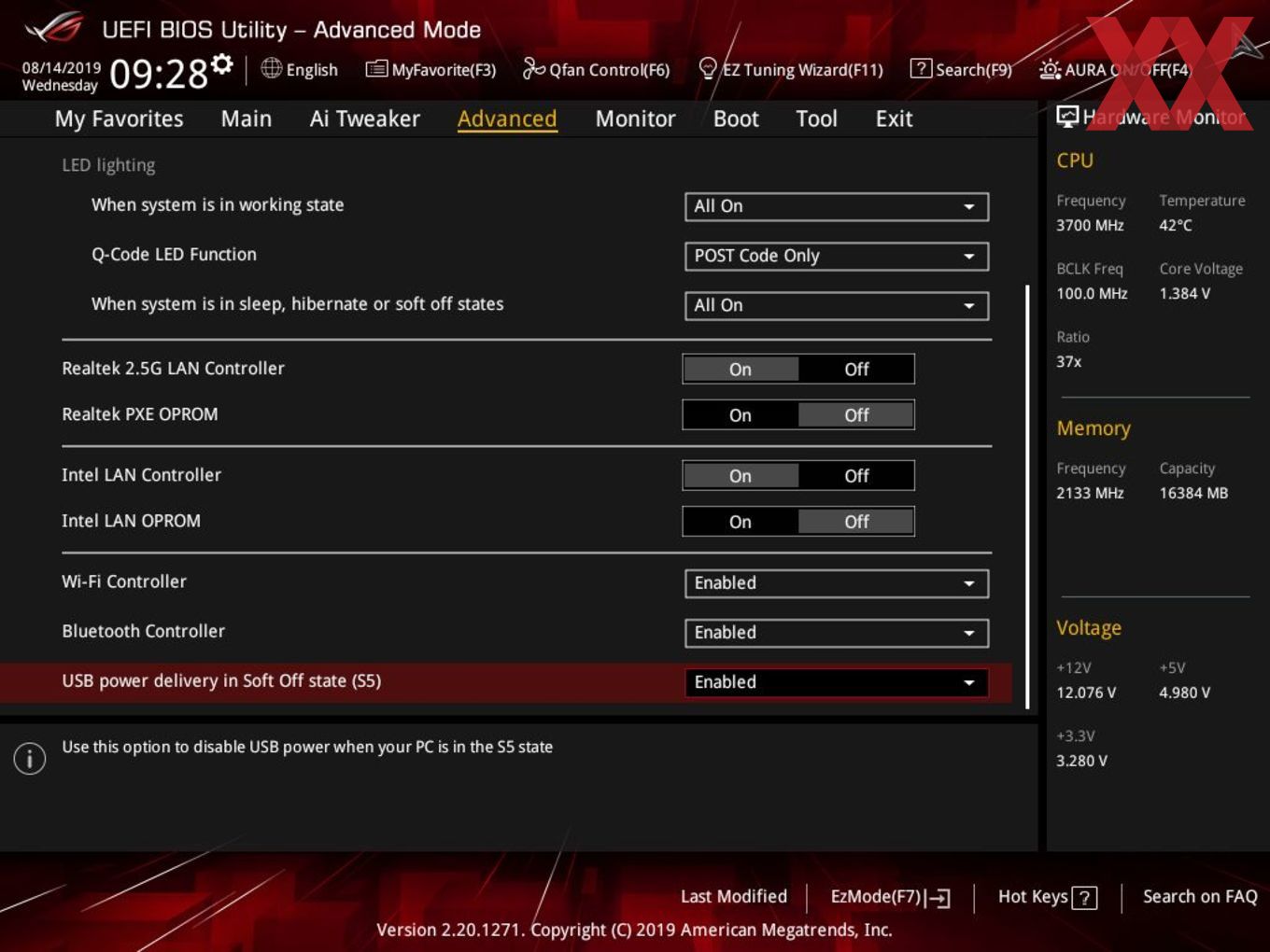Set Realtek PXE OPROM to On
Screen dimensions: 1270x952
pyautogui.click(x=741, y=415)
